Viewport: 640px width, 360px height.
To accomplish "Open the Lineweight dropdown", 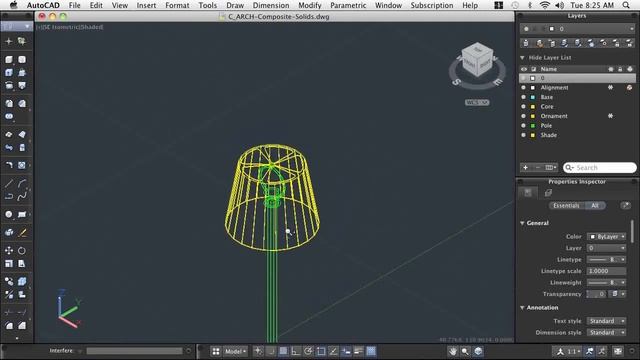I will (x=607, y=282).
